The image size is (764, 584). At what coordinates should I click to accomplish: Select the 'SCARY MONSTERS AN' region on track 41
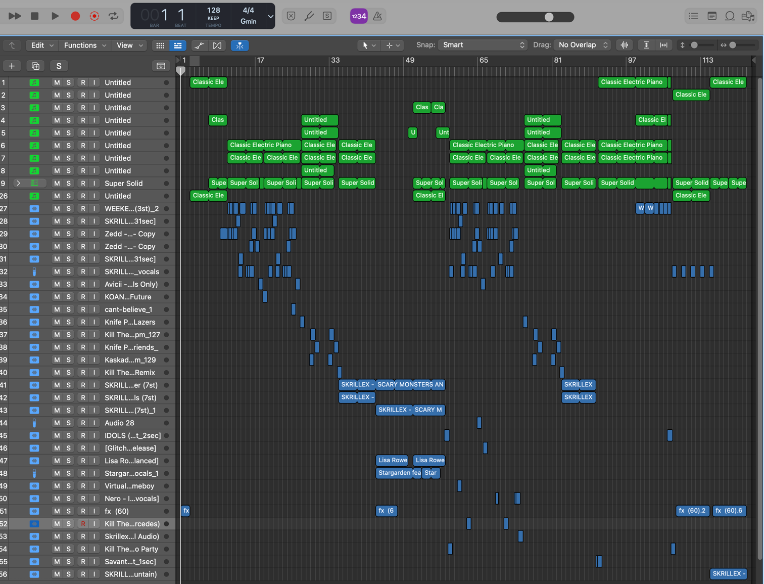[x=410, y=385]
